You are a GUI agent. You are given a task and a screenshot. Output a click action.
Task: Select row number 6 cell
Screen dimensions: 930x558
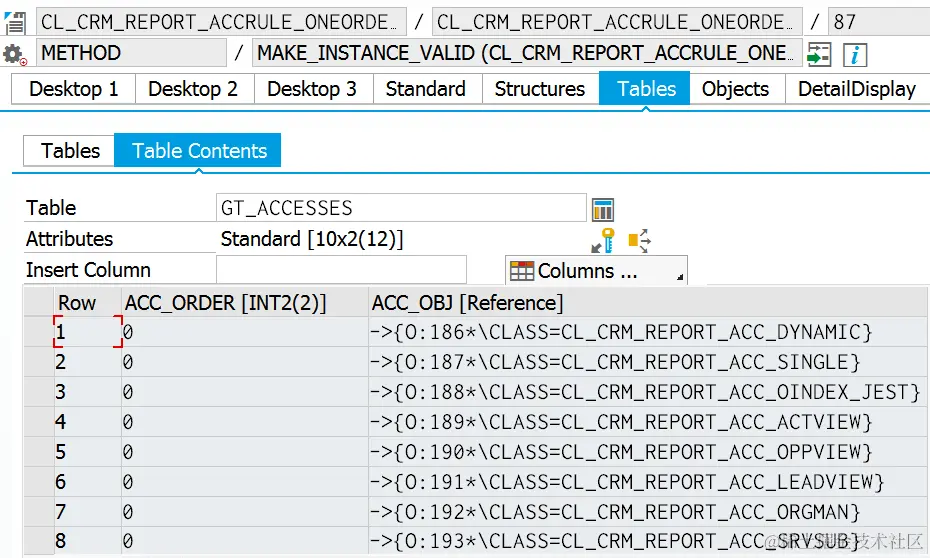point(87,482)
